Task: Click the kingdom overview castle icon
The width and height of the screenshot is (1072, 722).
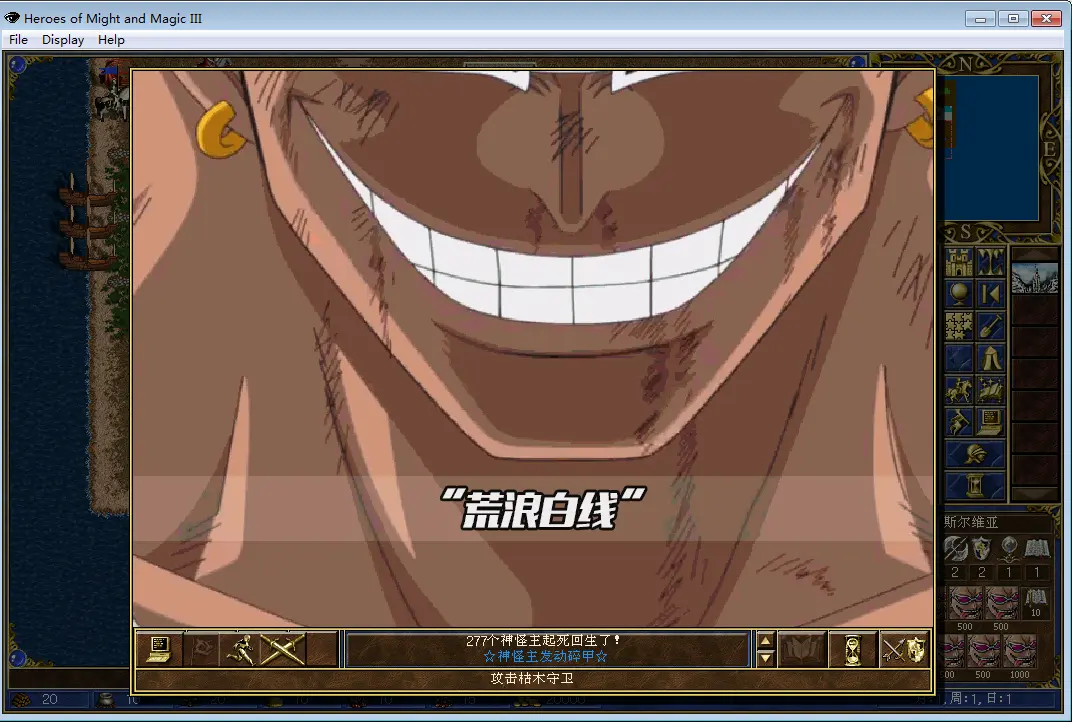Action: pyautogui.click(x=960, y=263)
